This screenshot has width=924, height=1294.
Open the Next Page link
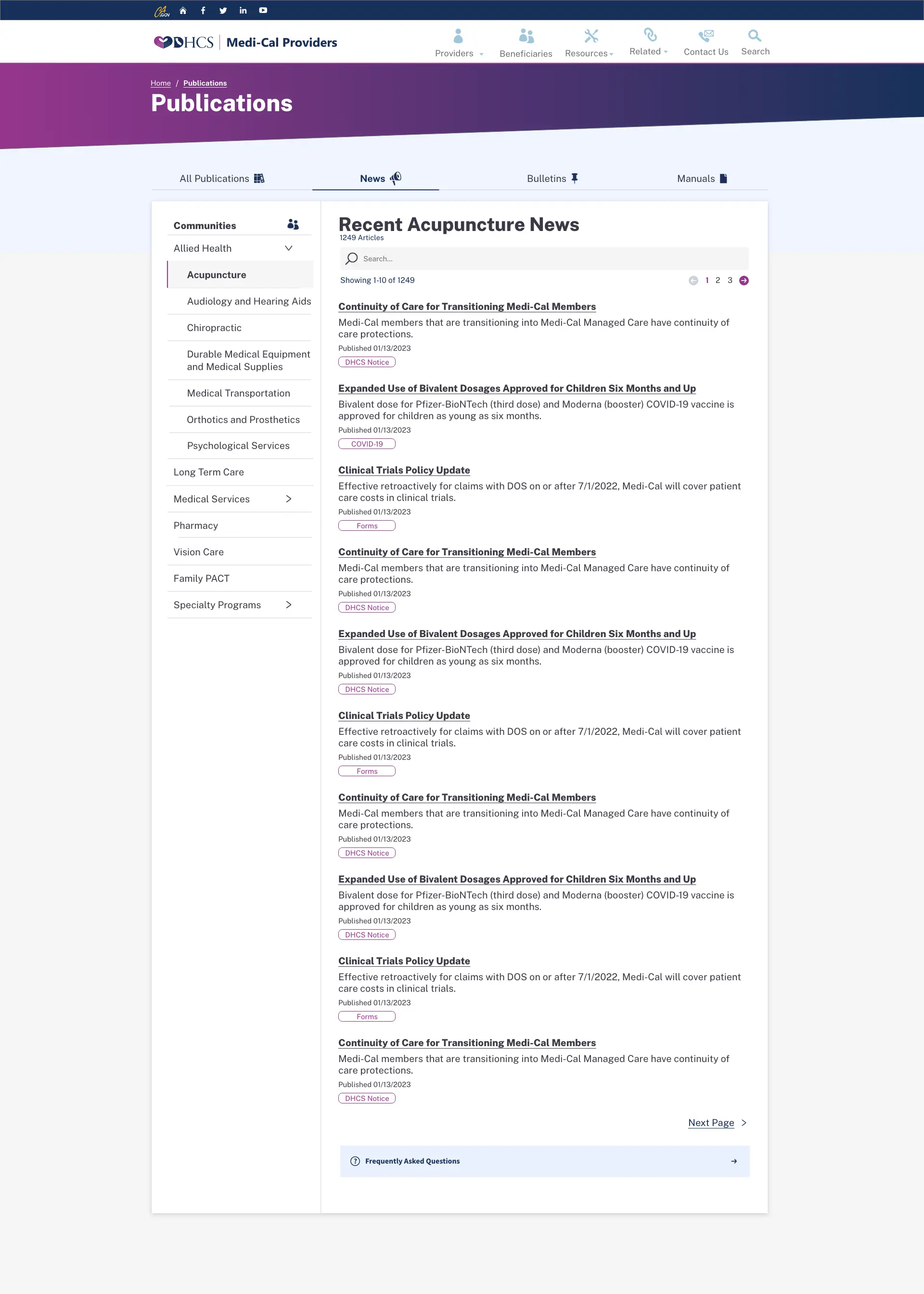[x=711, y=1122]
